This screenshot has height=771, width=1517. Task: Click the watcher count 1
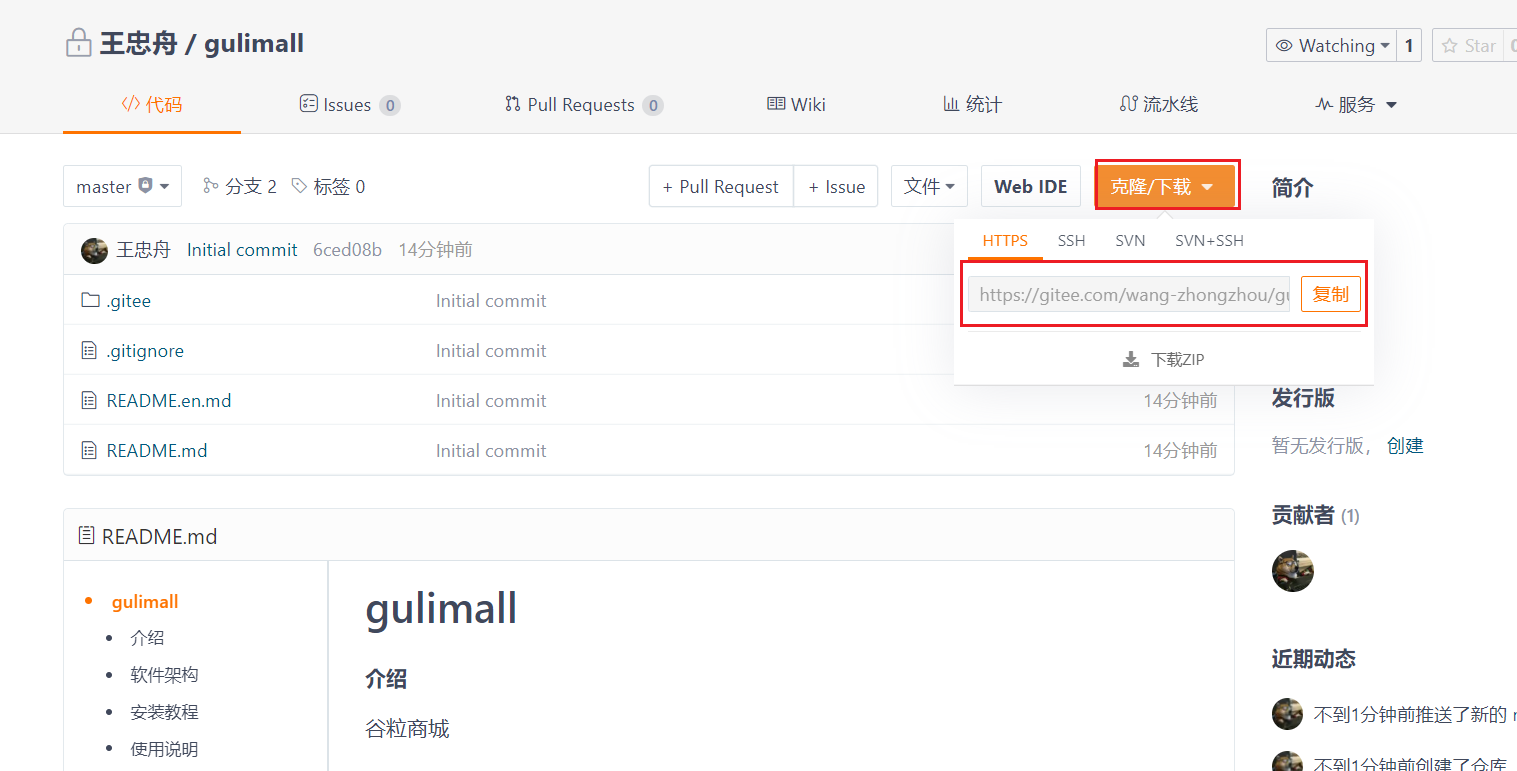coord(1409,45)
